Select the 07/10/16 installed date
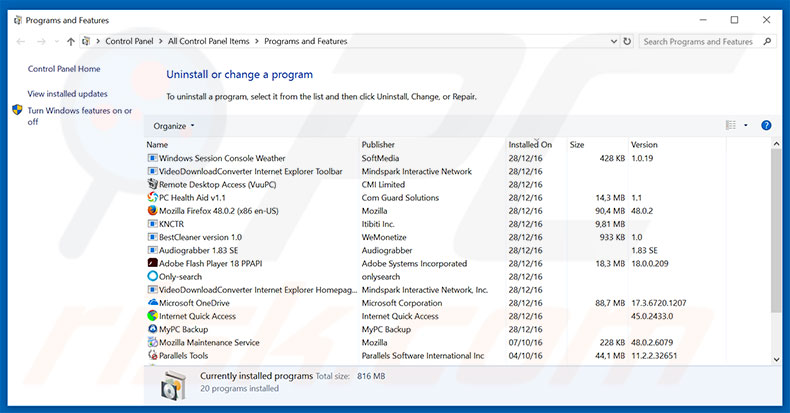This screenshot has height=413, width=790. 525,342
